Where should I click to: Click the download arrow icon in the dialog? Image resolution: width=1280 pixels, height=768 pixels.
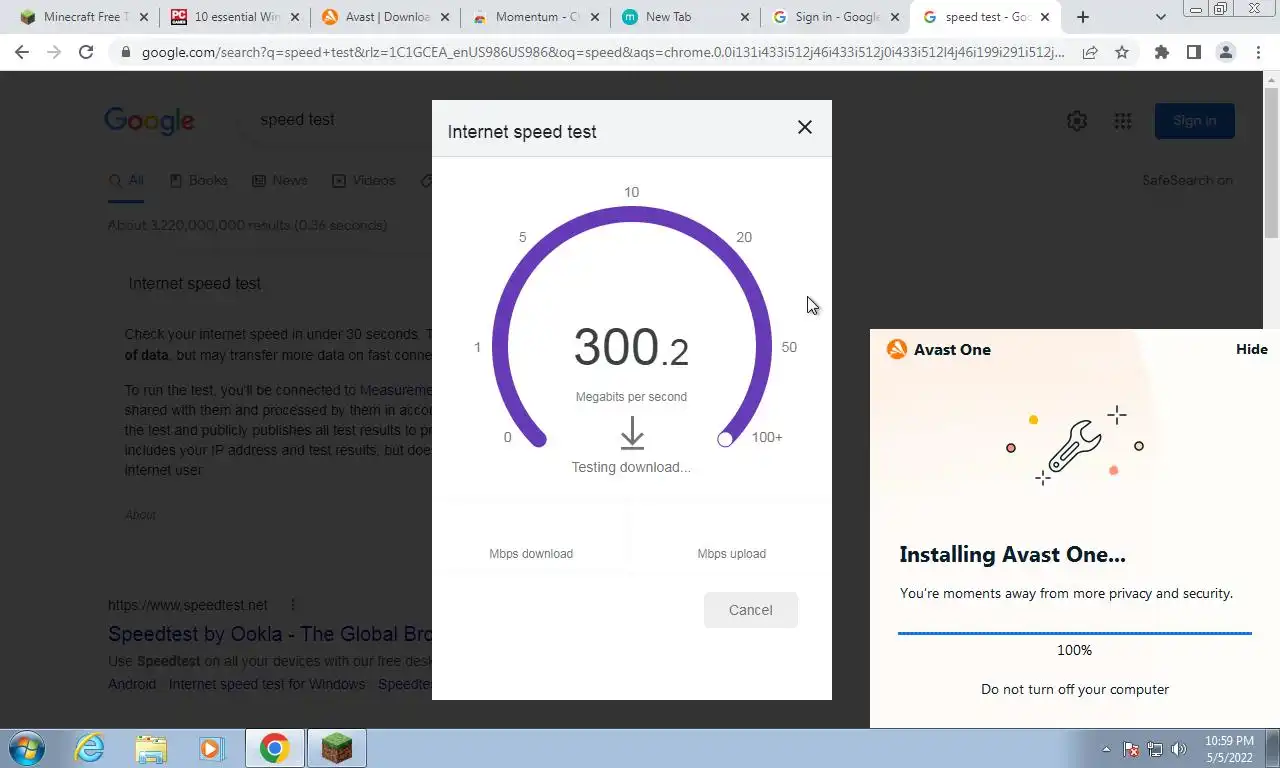tap(632, 433)
